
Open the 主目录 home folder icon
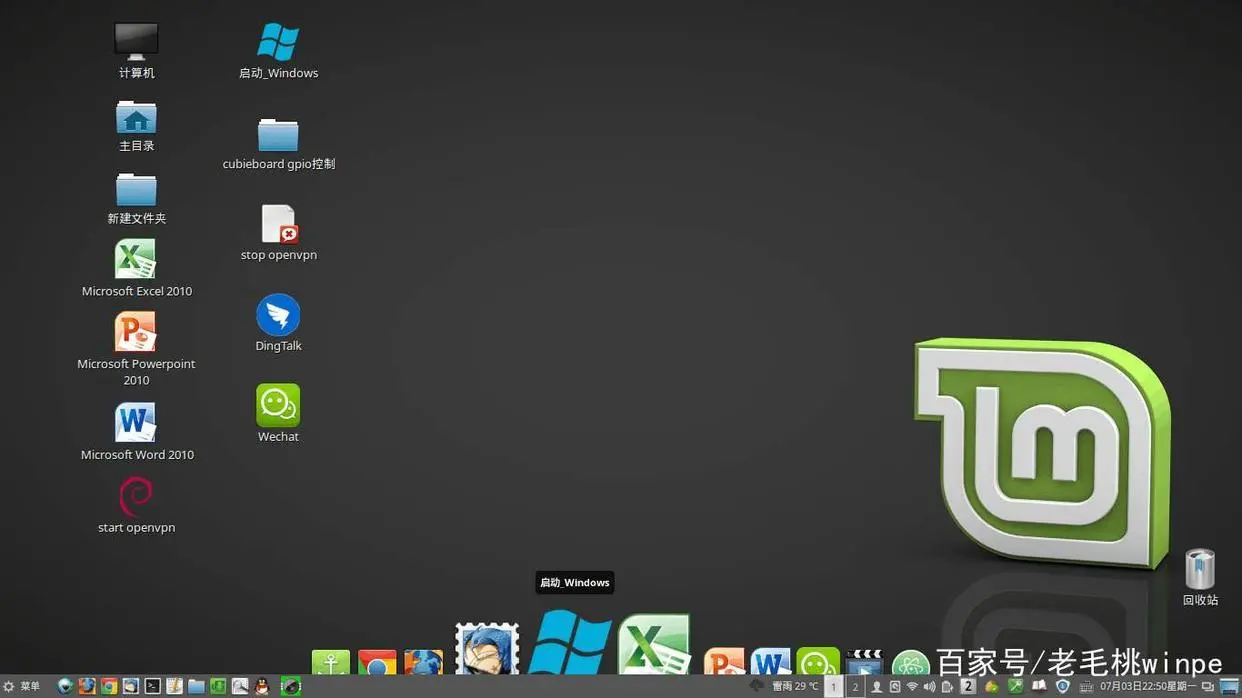(136, 125)
